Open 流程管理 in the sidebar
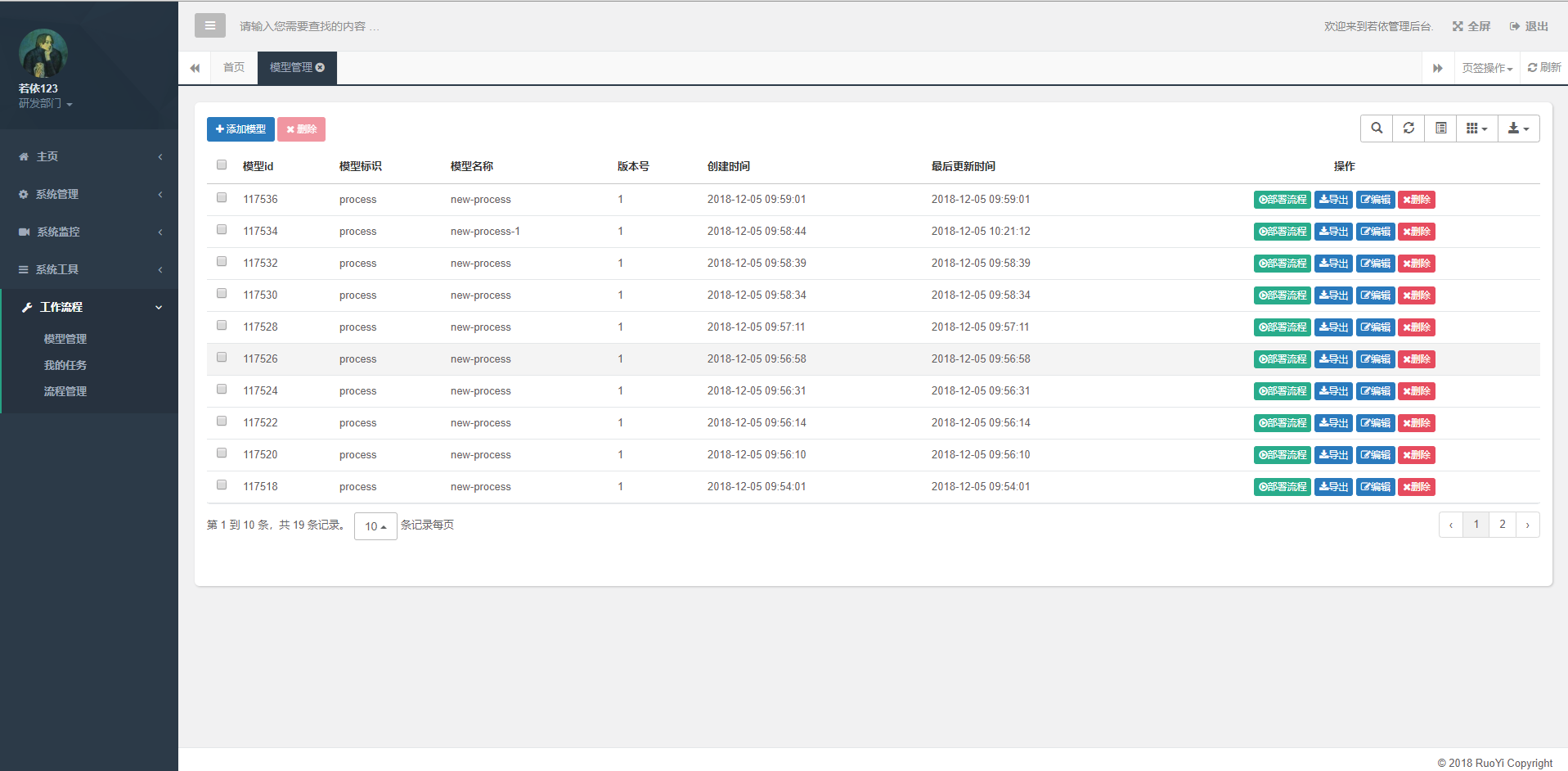 coord(65,392)
